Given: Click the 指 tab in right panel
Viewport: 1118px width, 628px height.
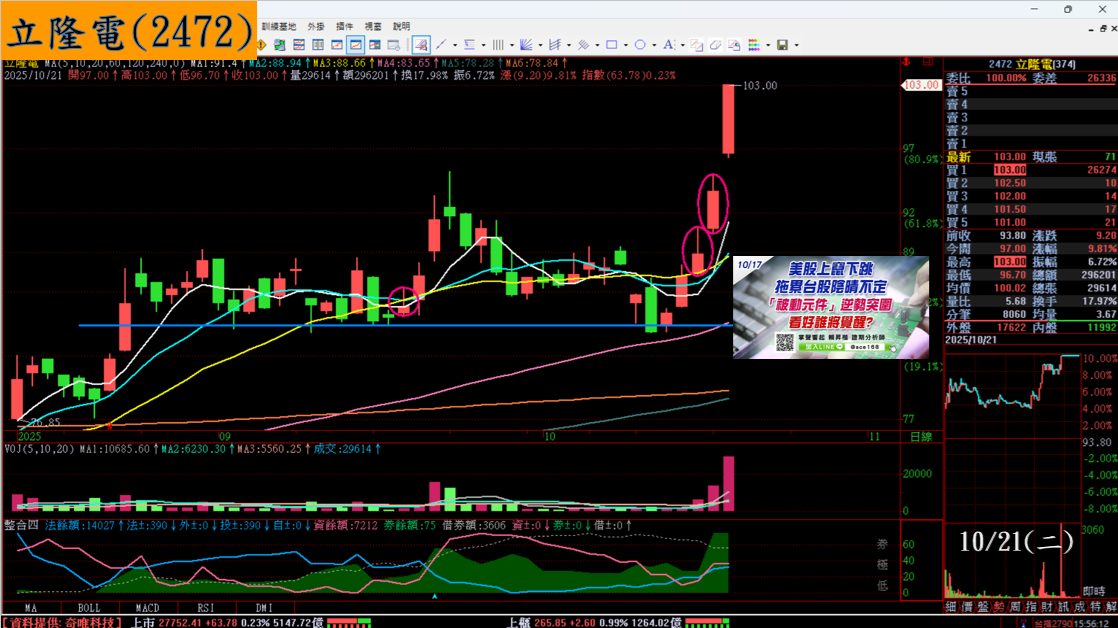Looking at the screenshot, I should [x=1031, y=607].
